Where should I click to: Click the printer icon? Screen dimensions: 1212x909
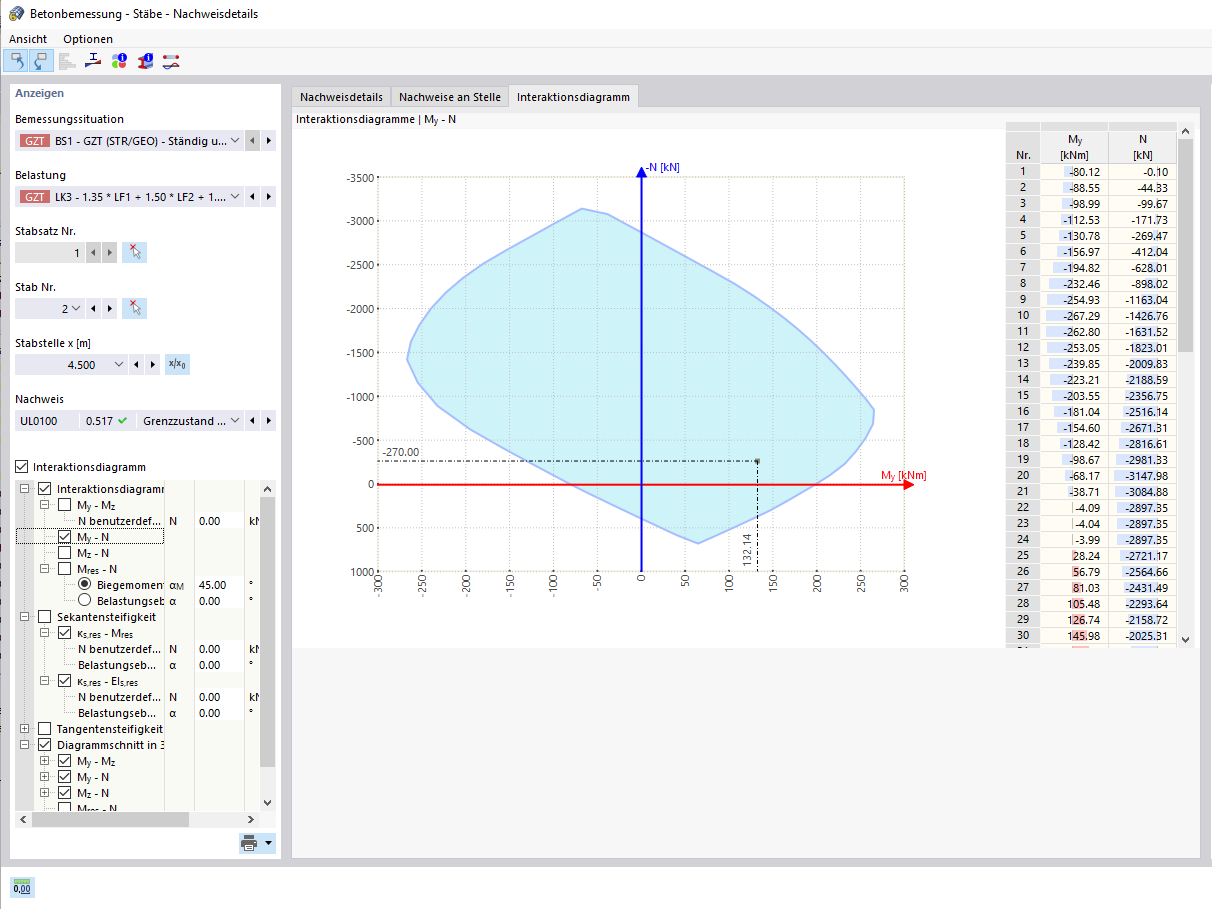[249, 843]
